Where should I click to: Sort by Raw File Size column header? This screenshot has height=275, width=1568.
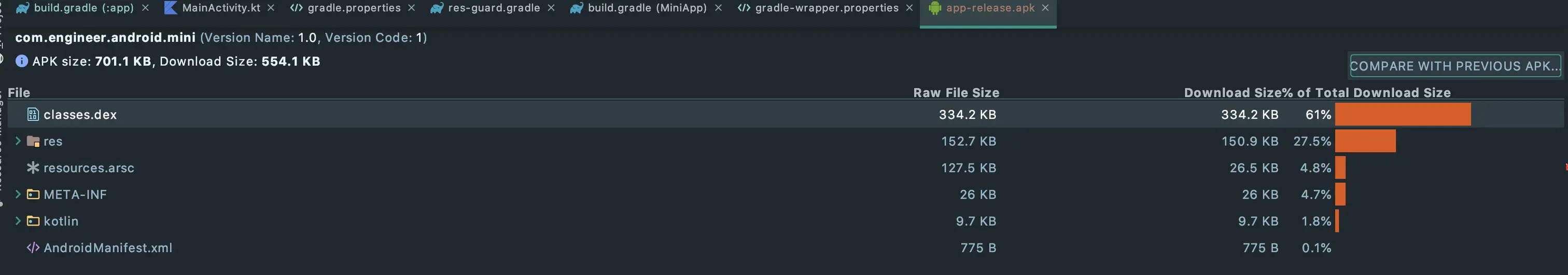click(956, 93)
